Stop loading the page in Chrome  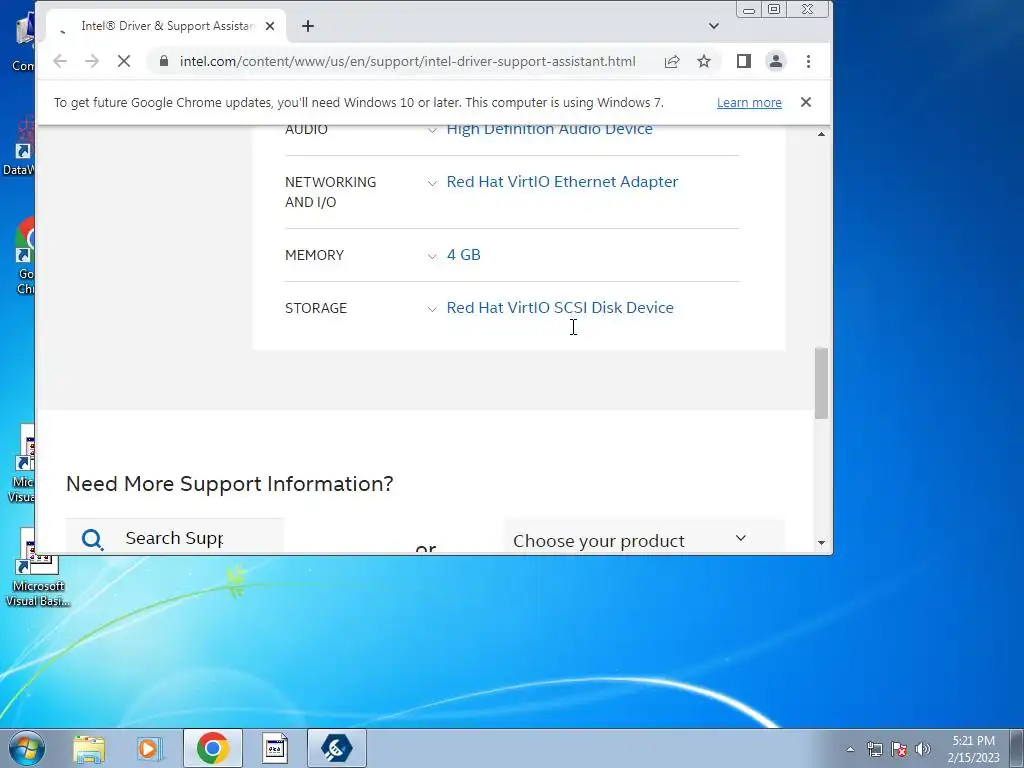[x=123, y=61]
